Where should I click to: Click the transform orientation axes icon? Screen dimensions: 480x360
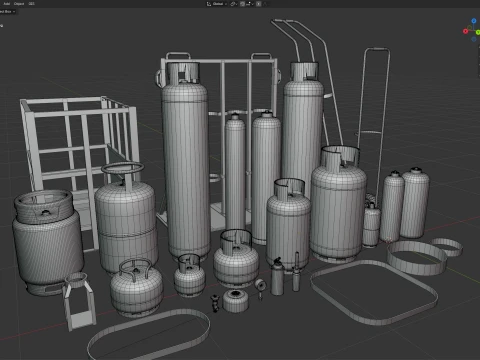(209, 4)
